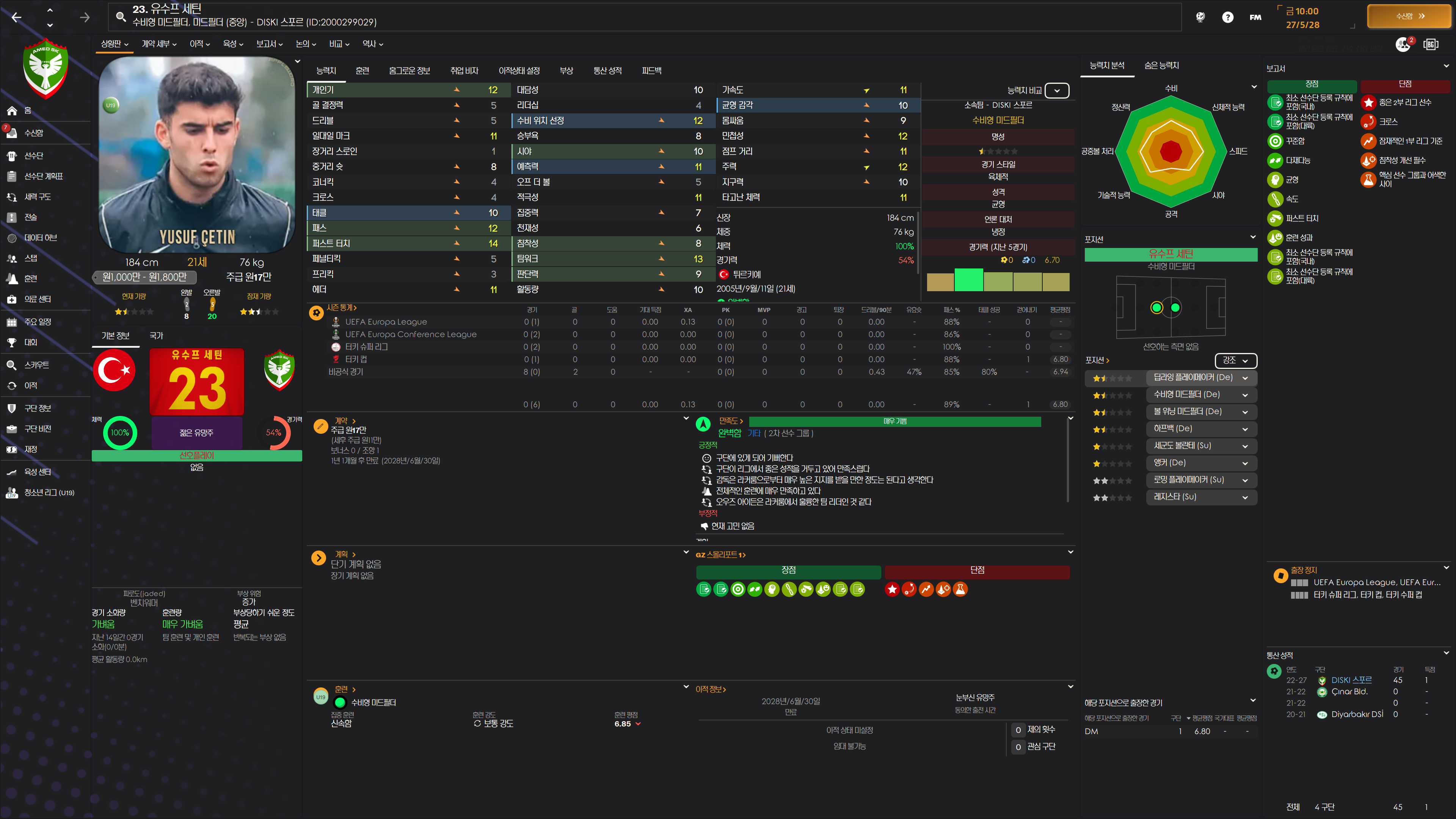Open the 시즌 통계 link
This screenshot has height=819, width=1456.
pos(341,308)
